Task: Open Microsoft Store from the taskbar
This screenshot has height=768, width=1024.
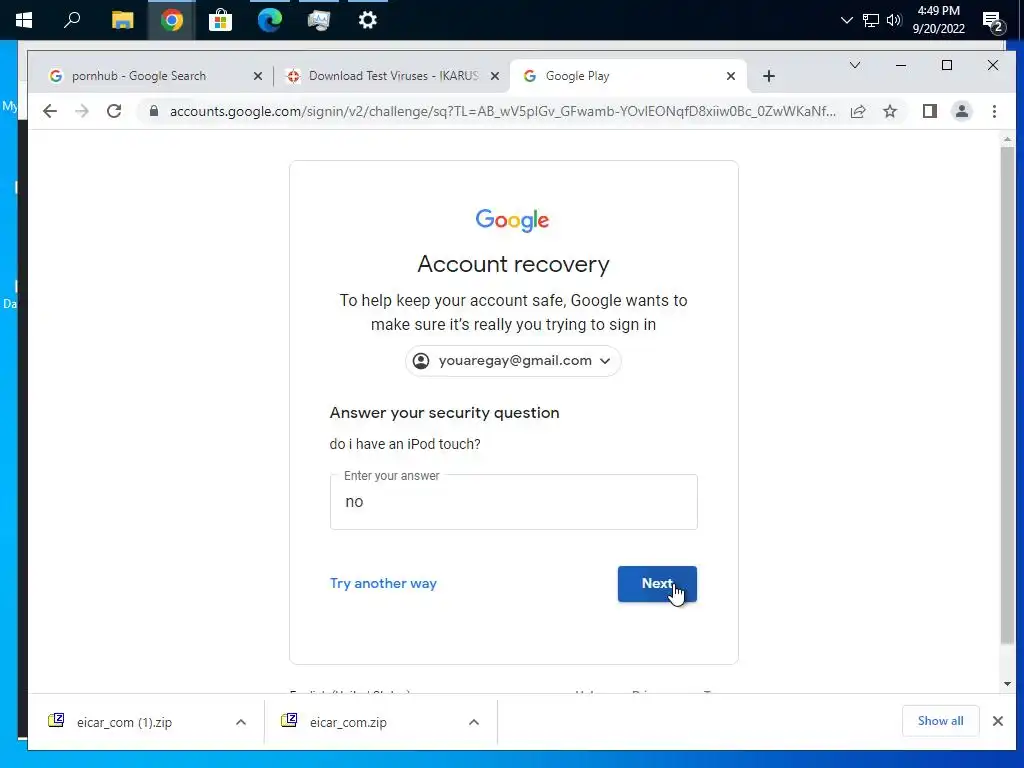Action: tap(221, 20)
